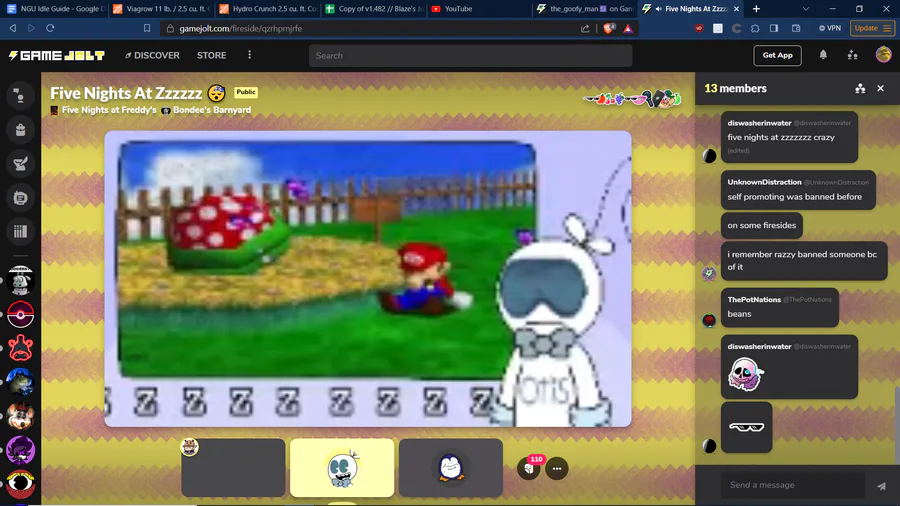
Task: Open UnknownDistraction's profile name
Action: tap(764, 182)
